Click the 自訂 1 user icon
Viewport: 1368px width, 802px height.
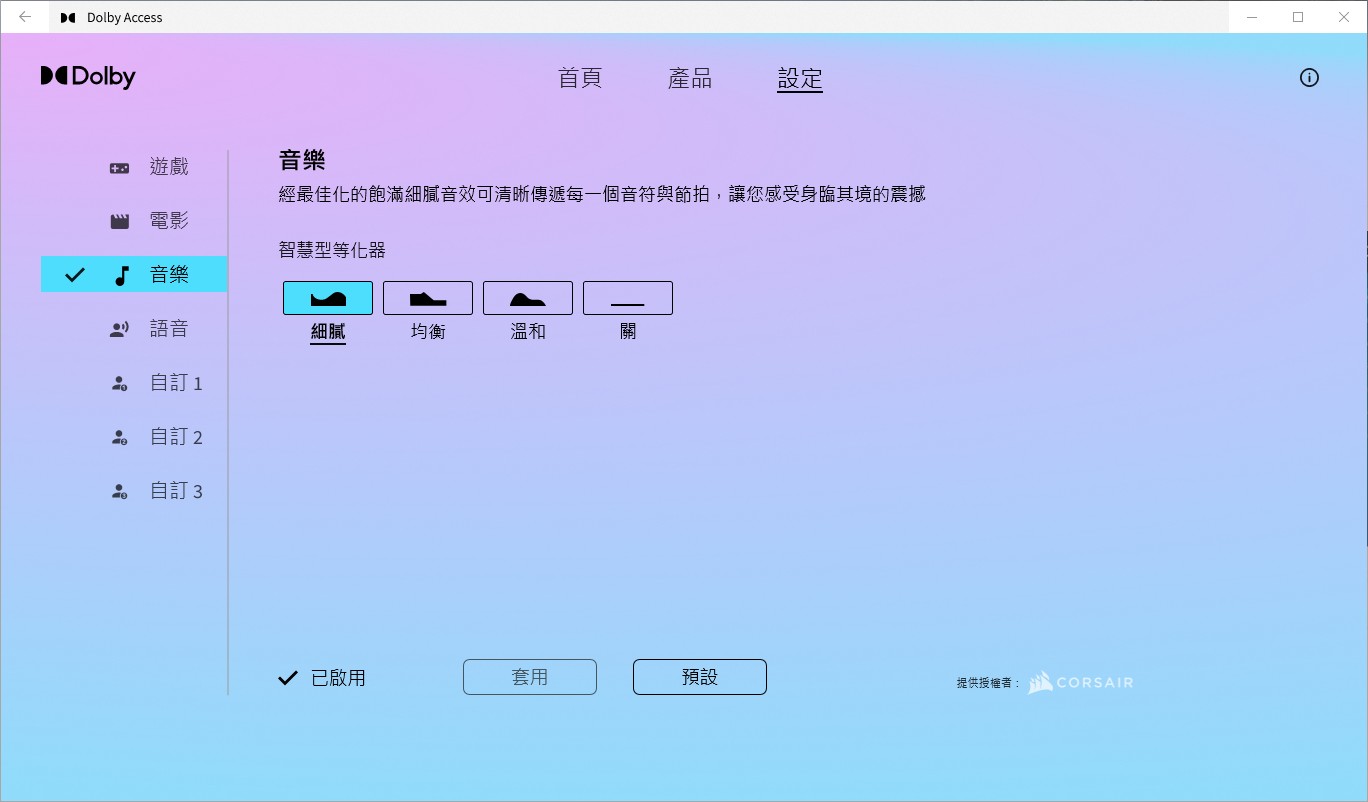pyautogui.click(x=119, y=383)
